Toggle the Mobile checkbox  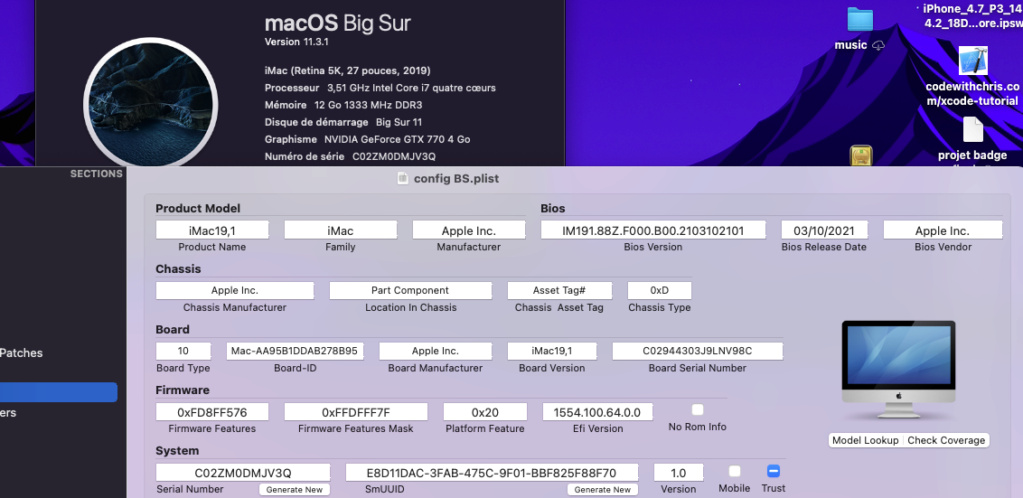click(x=735, y=471)
